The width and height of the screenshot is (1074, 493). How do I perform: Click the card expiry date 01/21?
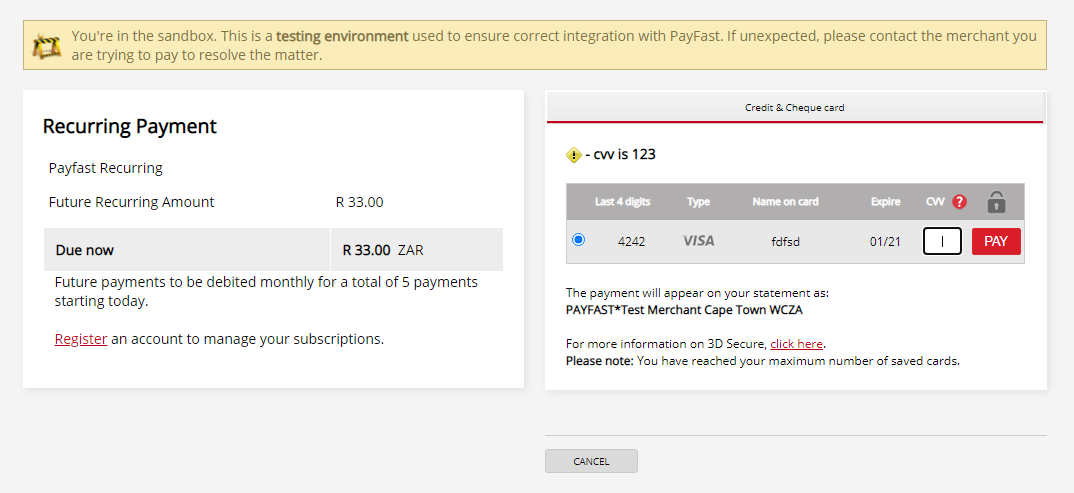point(885,242)
